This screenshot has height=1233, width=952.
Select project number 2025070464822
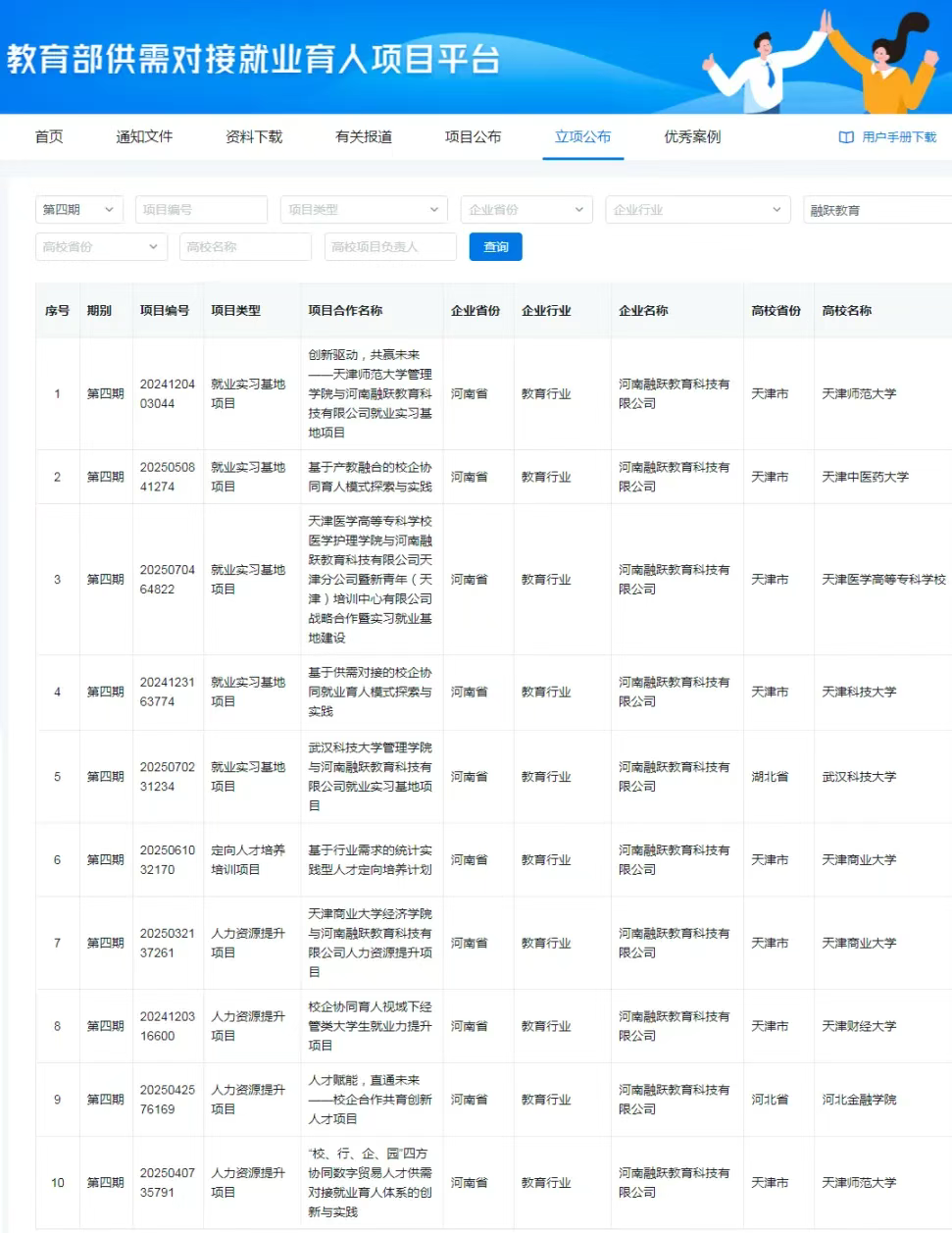point(167,580)
